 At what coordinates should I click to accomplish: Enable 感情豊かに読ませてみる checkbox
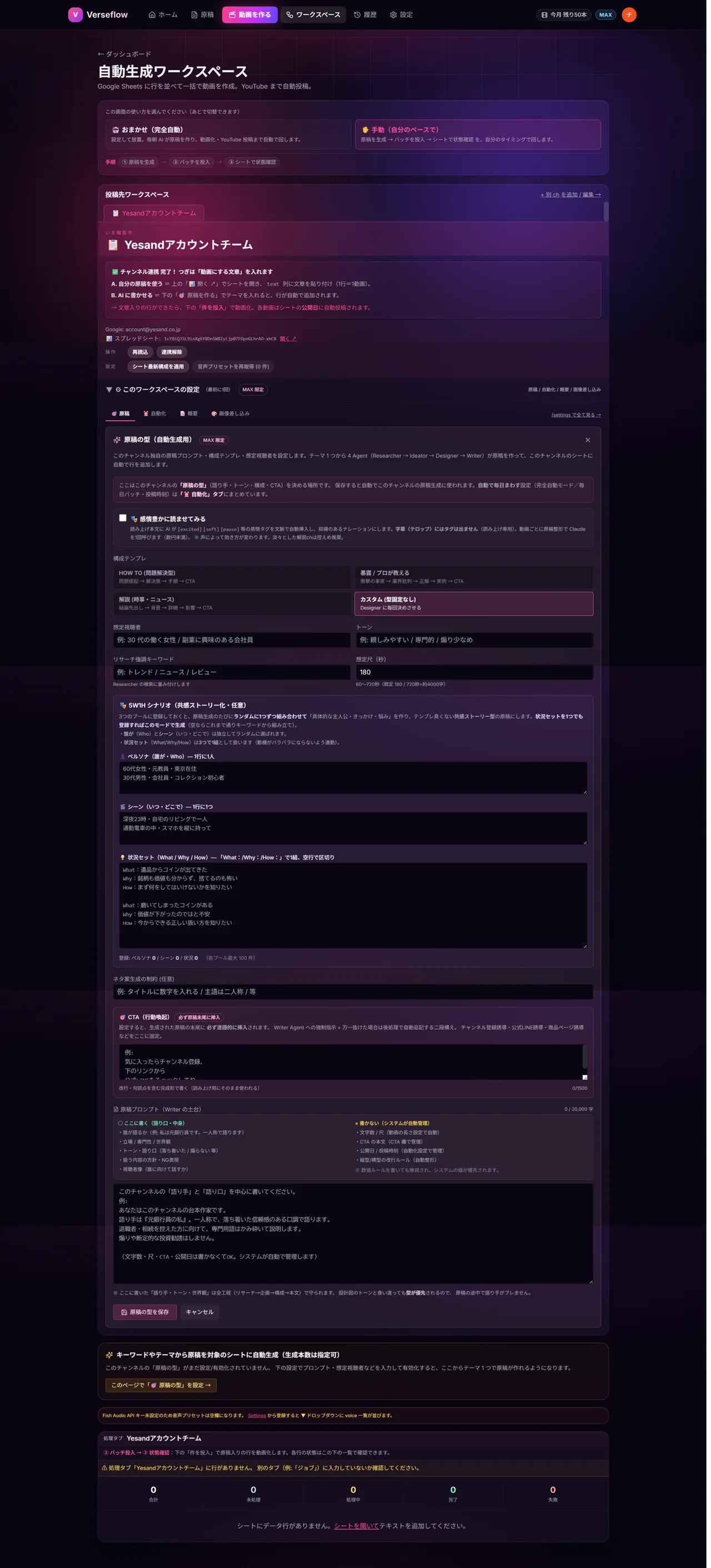pos(123,518)
